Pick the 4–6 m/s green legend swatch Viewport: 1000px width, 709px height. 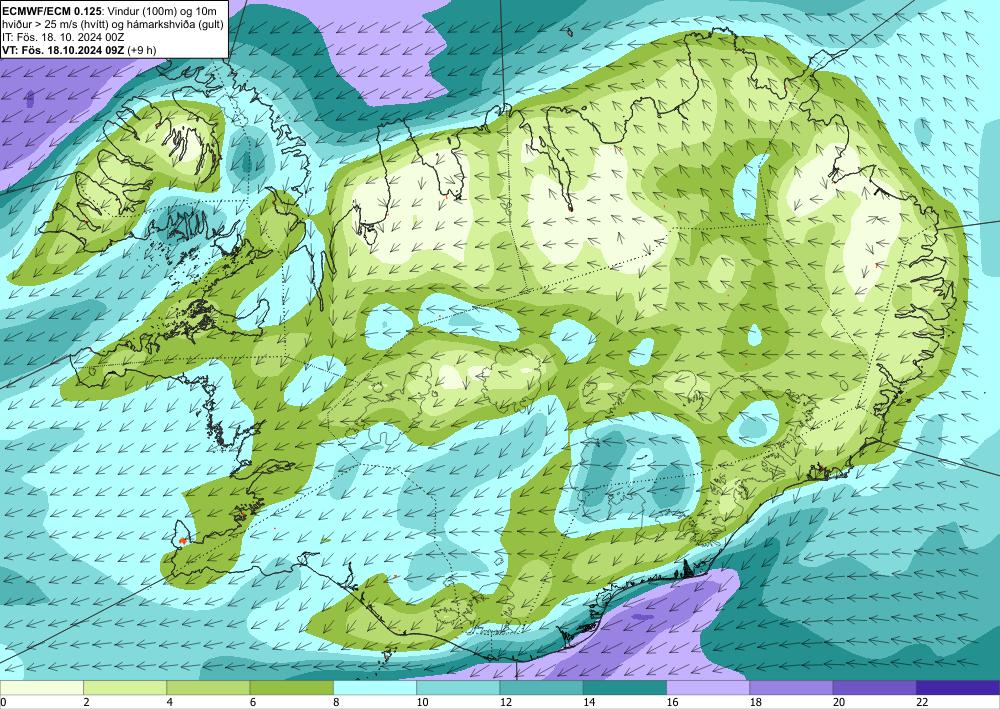coord(208,687)
